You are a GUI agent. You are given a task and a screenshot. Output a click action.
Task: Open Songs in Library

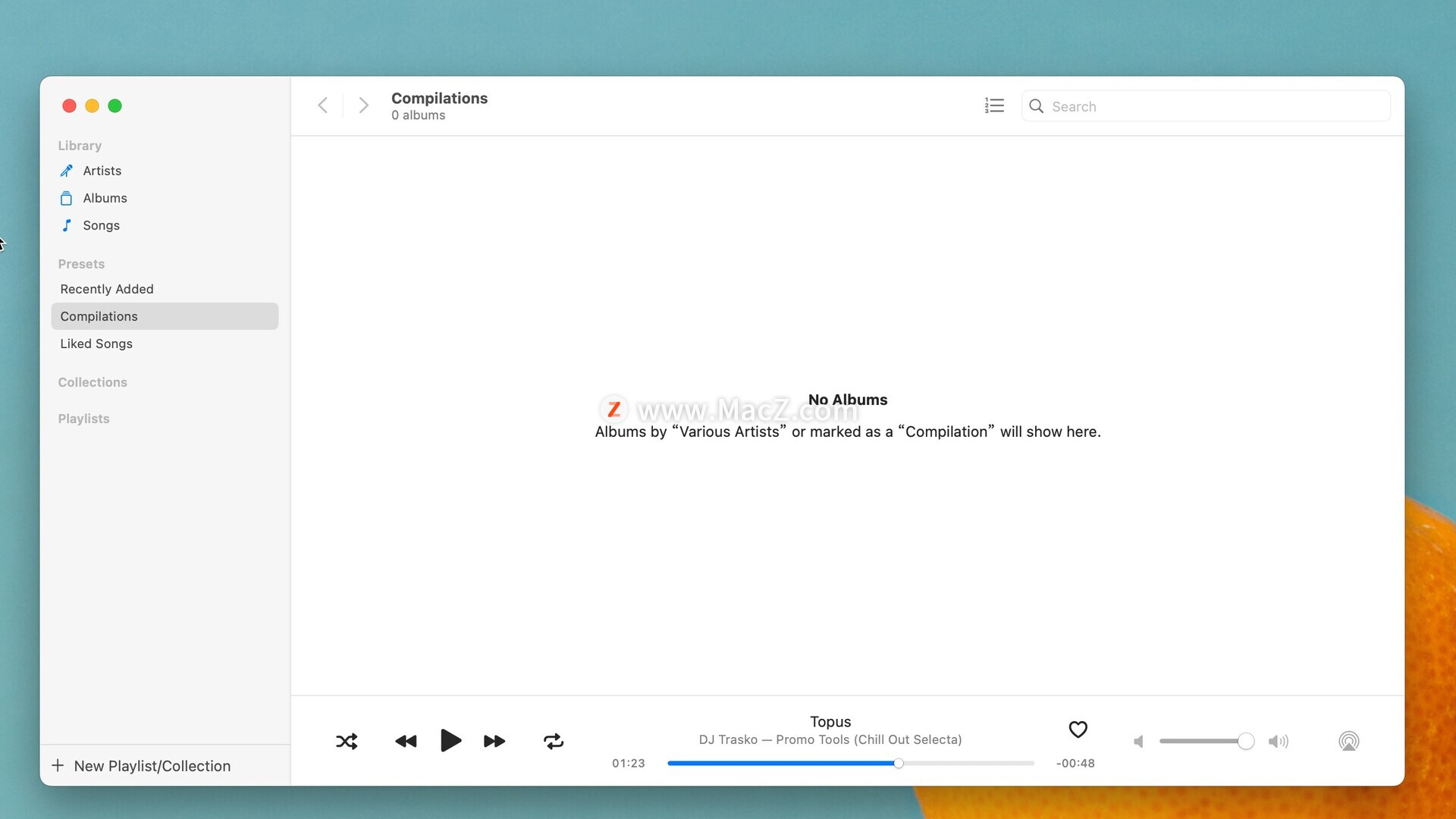coord(165,225)
